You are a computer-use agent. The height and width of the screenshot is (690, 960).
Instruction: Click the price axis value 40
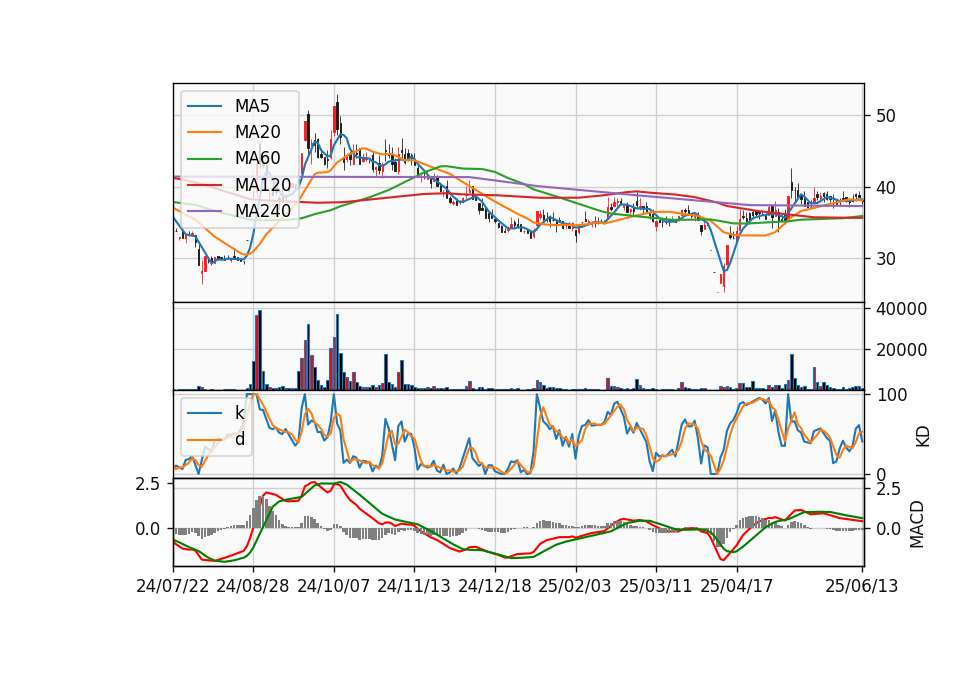pyautogui.click(x=886, y=188)
